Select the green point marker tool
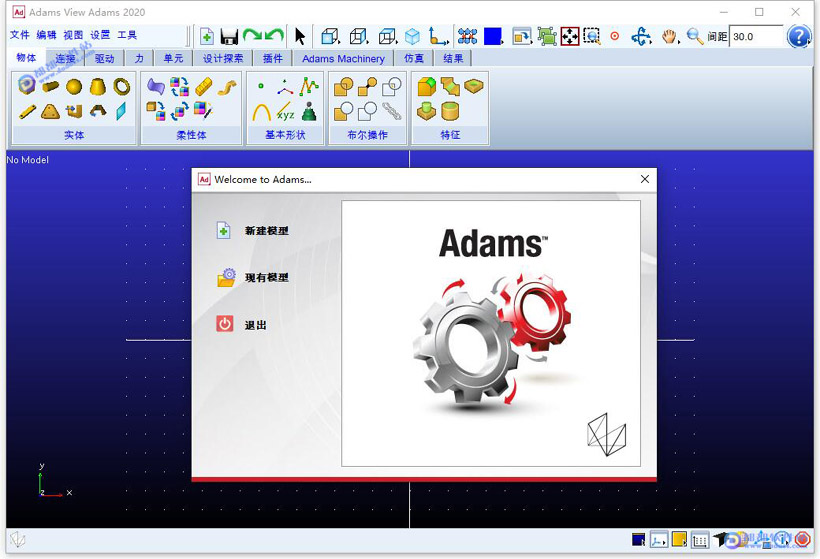The width and height of the screenshot is (820, 559). pyautogui.click(x=261, y=86)
